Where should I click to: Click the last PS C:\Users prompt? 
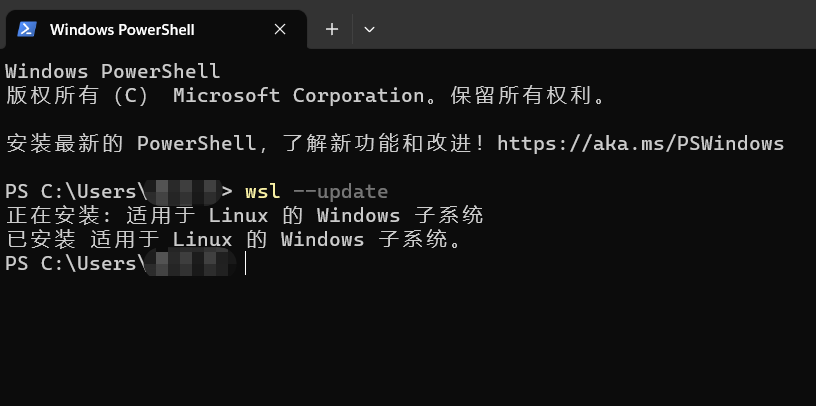tap(71, 263)
